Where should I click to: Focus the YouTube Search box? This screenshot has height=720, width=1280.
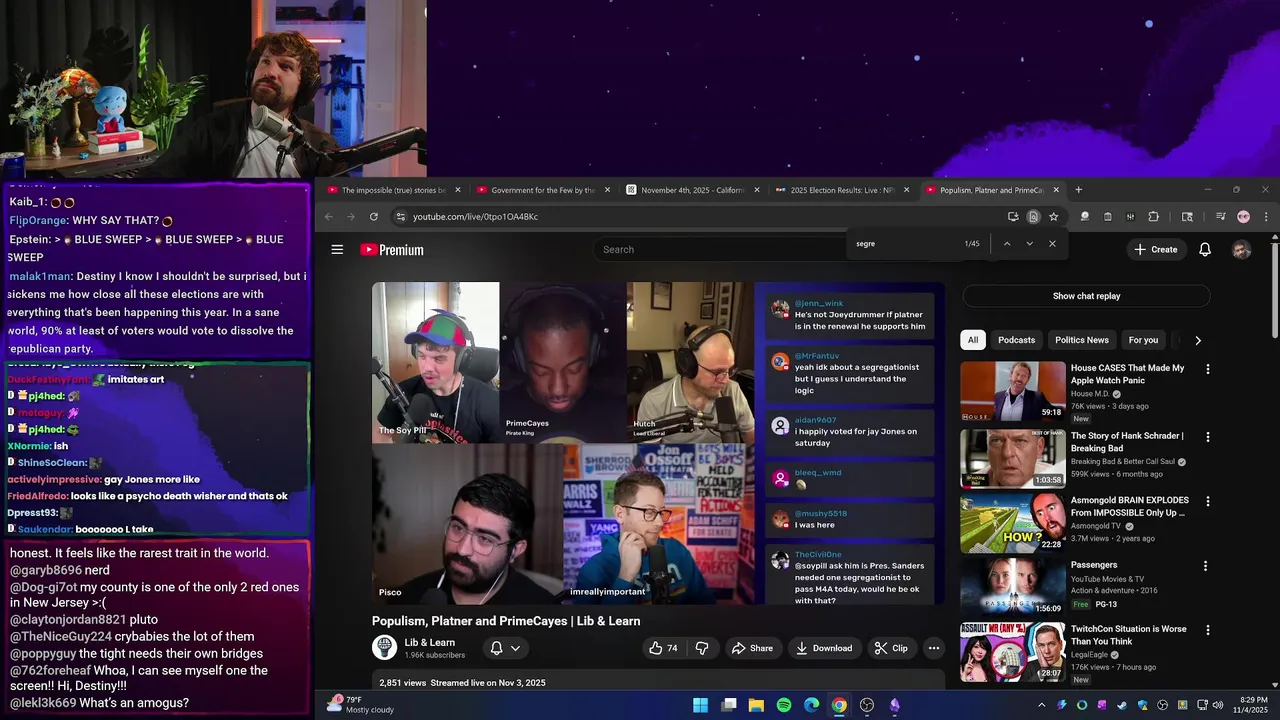720,249
